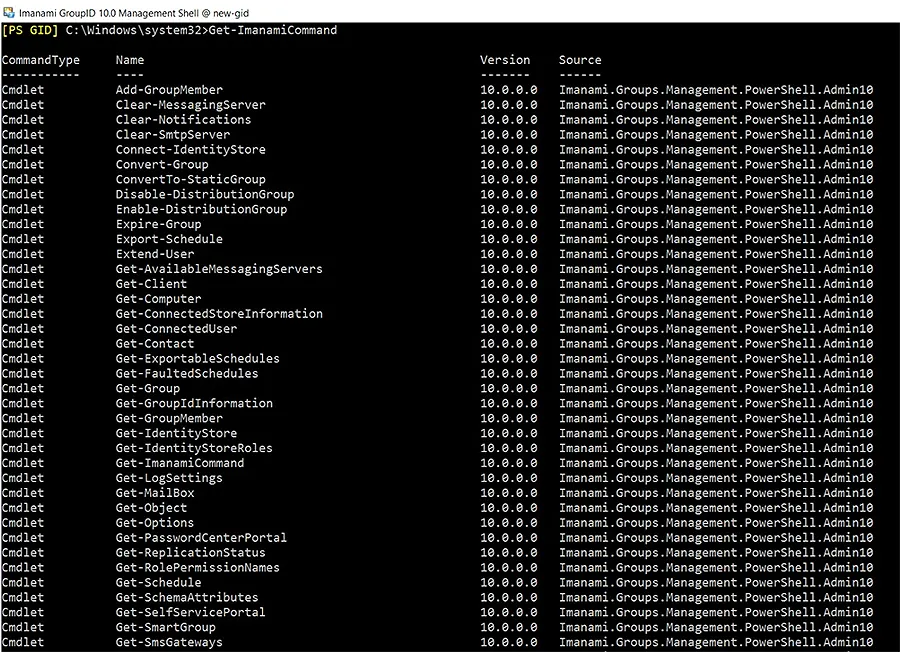Screen dimensions: 900x652
Task: Click the window title 'Imanami GroupID 10.0 Management Shell'
Action: click(x=109, y=13)
